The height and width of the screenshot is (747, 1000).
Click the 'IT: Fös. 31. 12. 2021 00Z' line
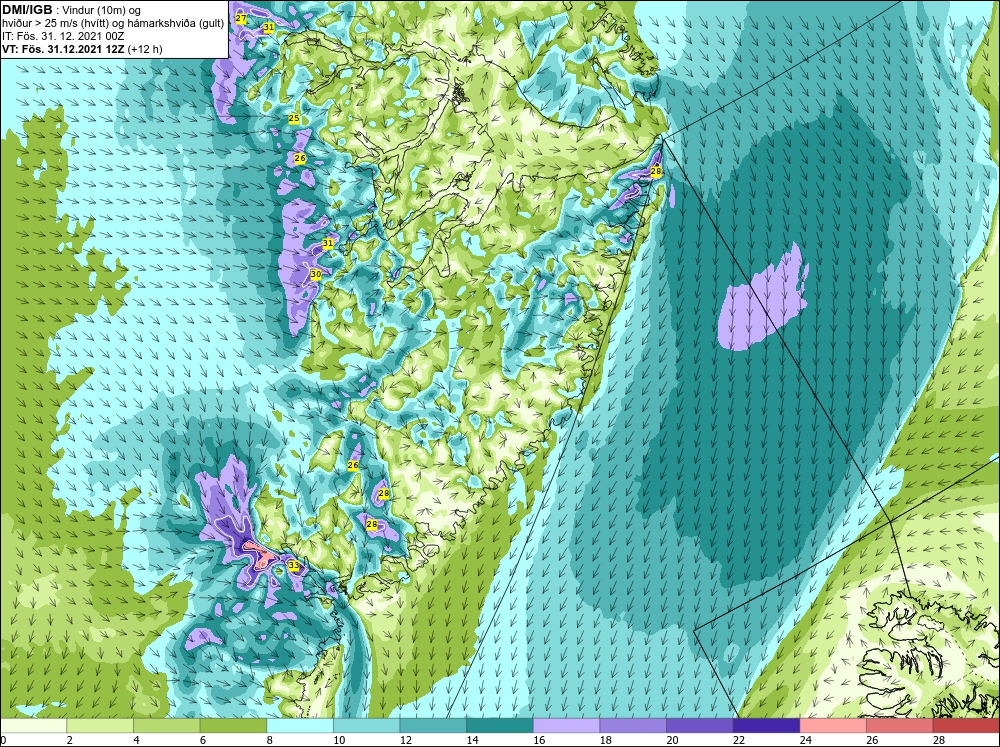63,36
